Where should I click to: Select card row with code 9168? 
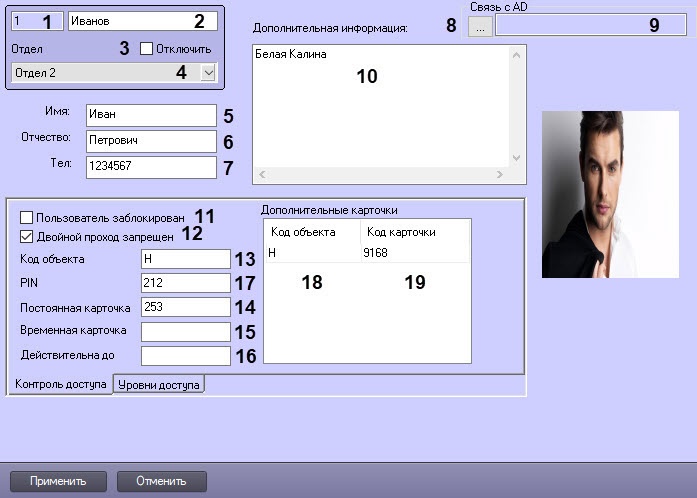(x=366, y=254)
